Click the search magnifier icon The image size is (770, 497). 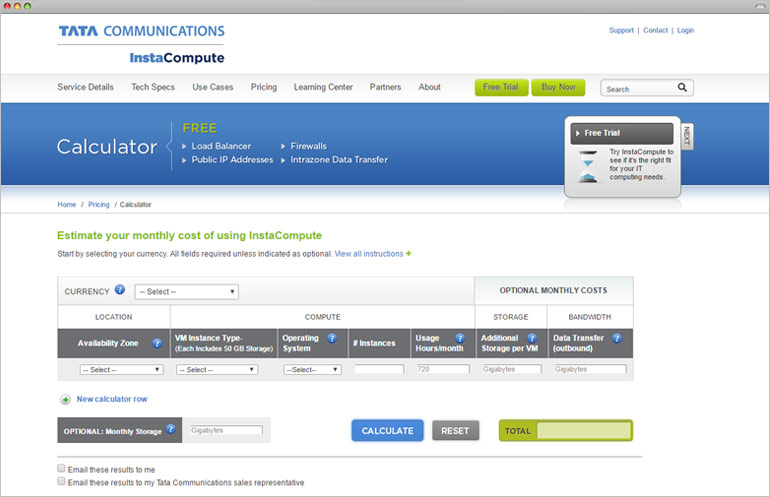pyautogui.click(x=682, y=88)
